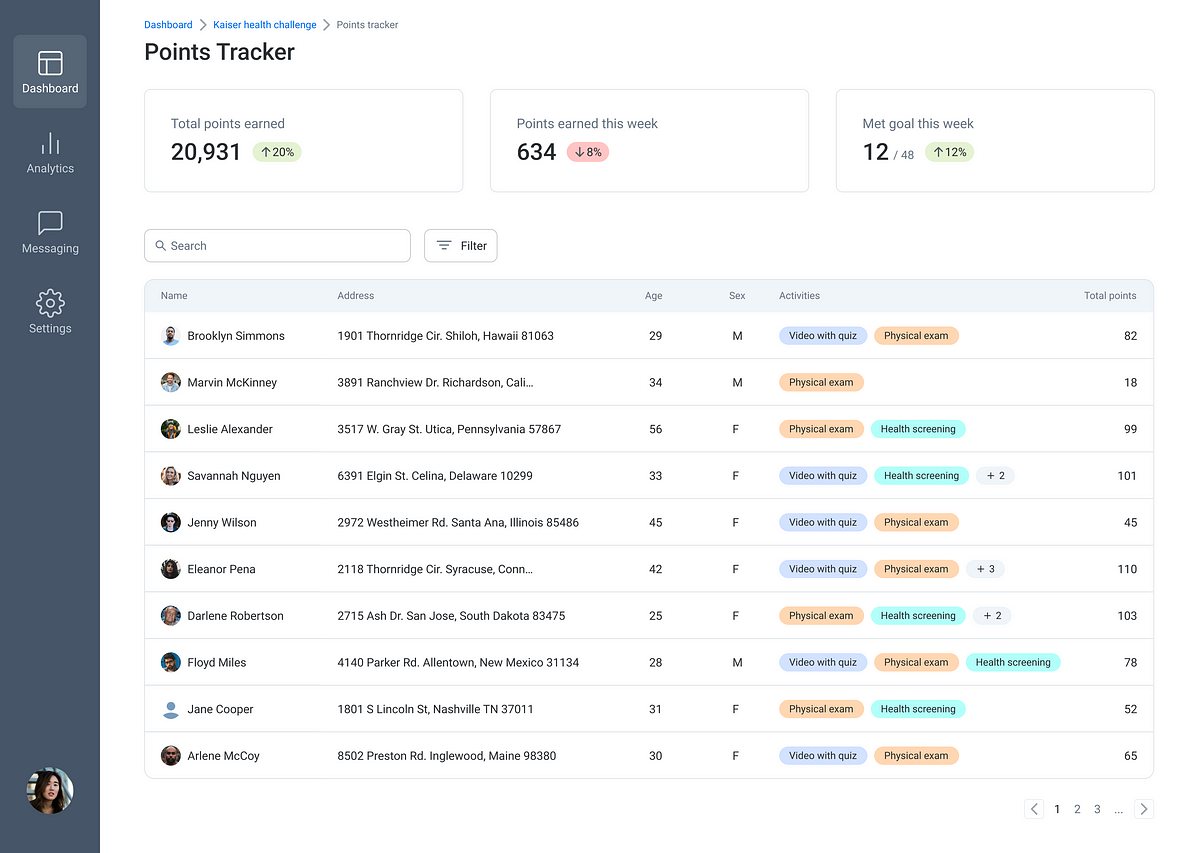Open the Settings gear icon
This screenshot has height=853, width=1200.
point(50,303)
